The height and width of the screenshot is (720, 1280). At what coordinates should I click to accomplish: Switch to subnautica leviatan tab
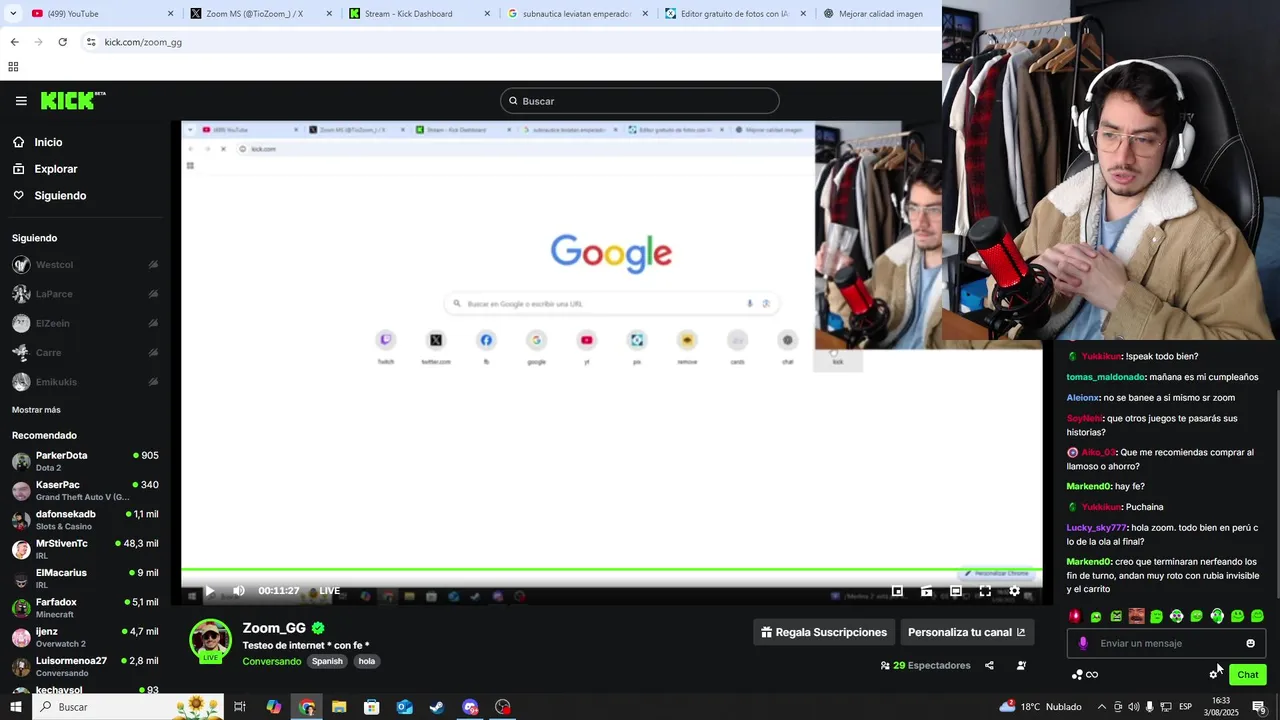click(x=578, y=14)
